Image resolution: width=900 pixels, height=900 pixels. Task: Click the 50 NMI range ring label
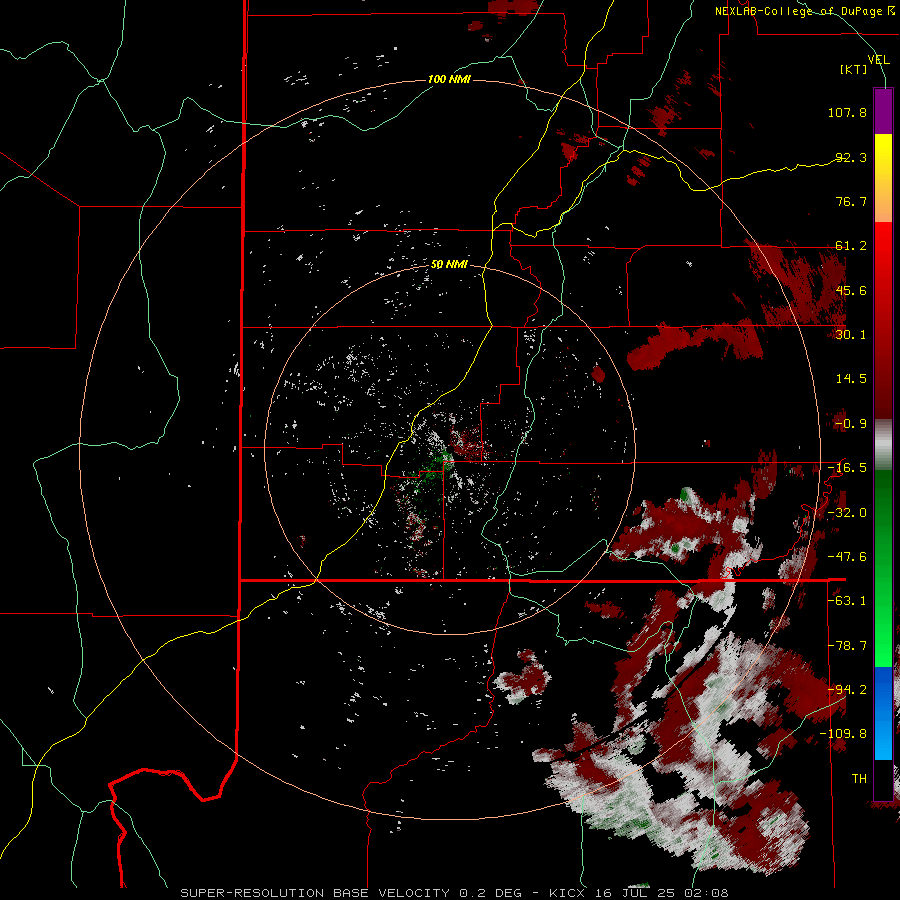click(x=449, y=265)
